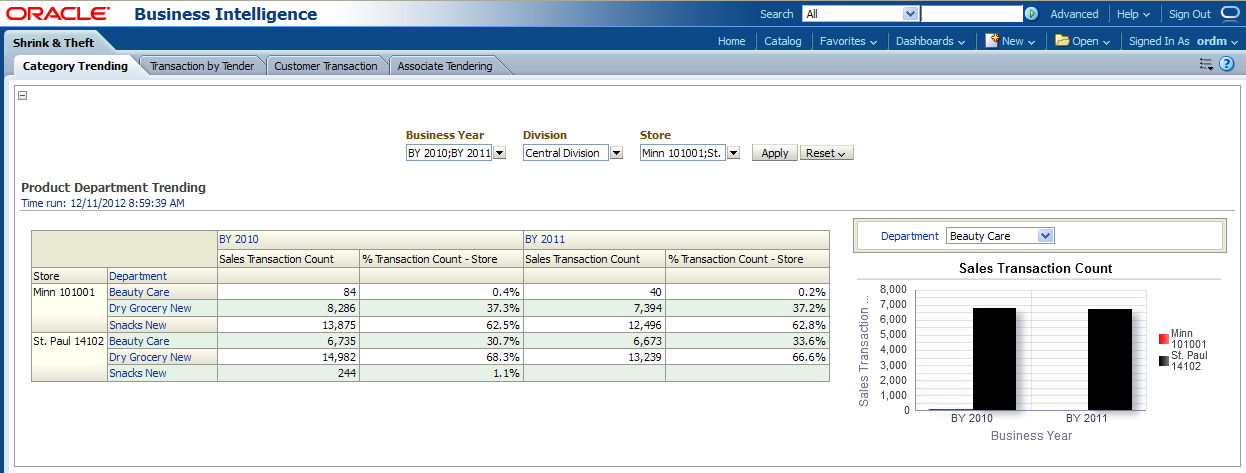Click the Open folder icon
Image resolution: width=1246 pixels, height=473 pixels.
1063,41
